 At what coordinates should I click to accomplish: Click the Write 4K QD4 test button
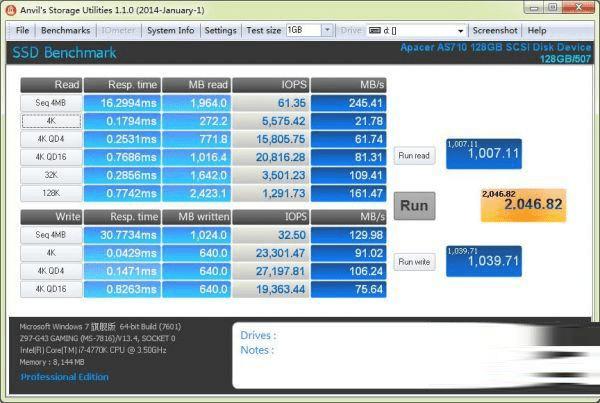click(51, 271)
